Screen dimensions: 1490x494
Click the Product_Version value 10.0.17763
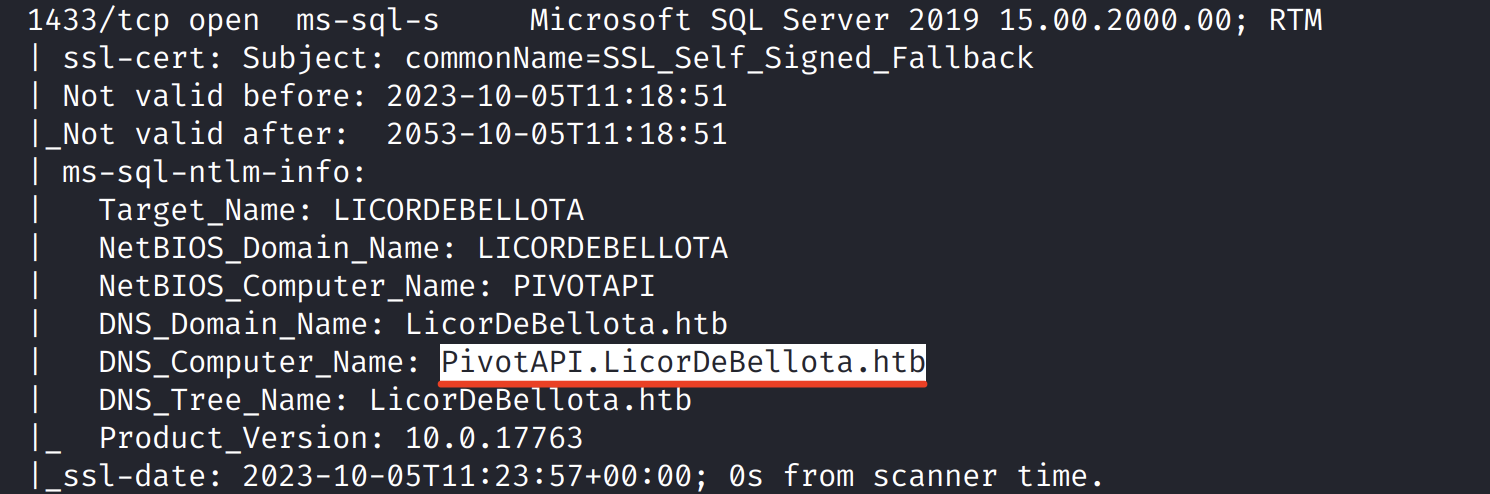point(494,438)
